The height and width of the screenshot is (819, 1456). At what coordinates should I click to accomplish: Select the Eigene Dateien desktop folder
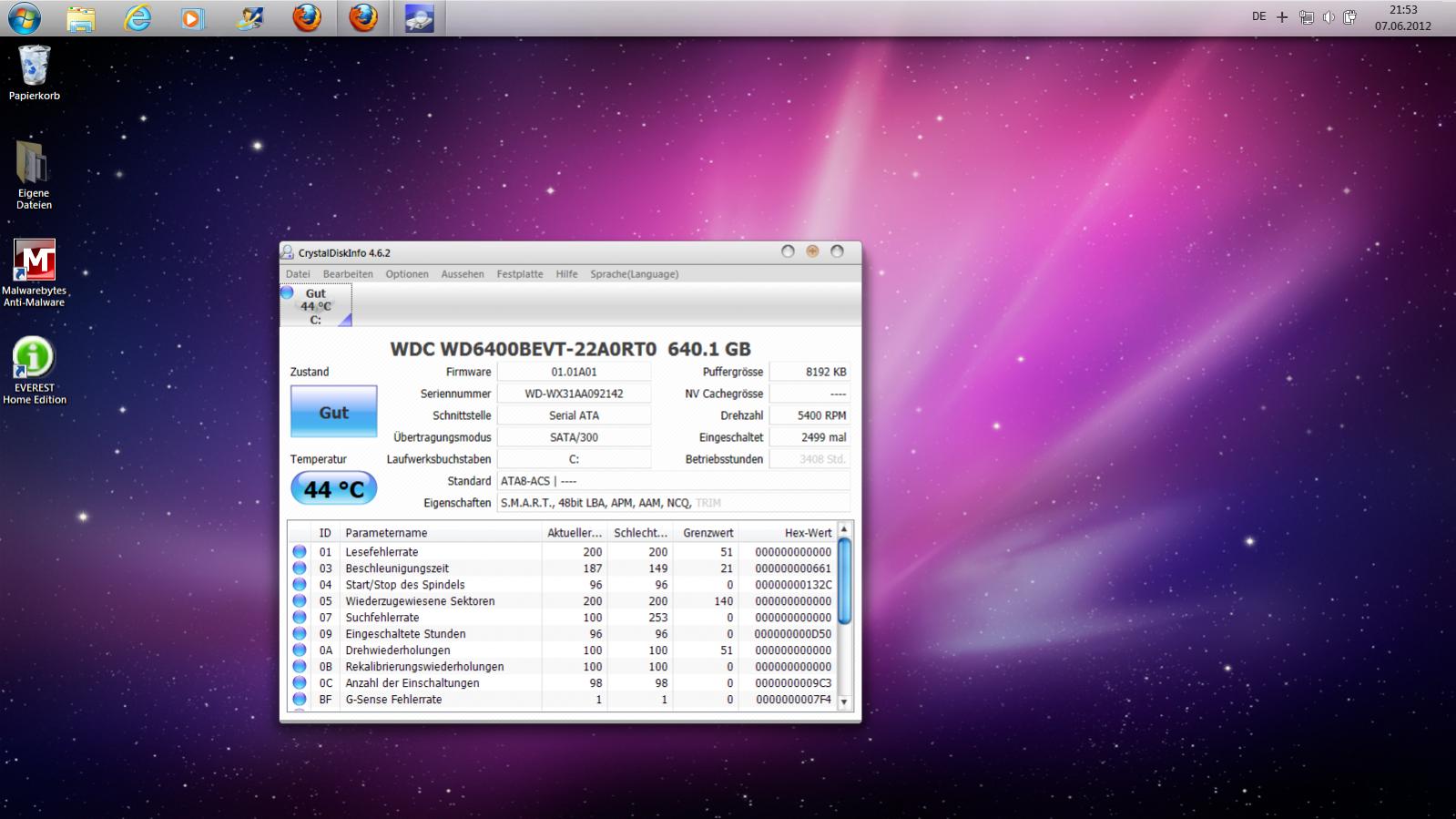[x=34, y=175]
